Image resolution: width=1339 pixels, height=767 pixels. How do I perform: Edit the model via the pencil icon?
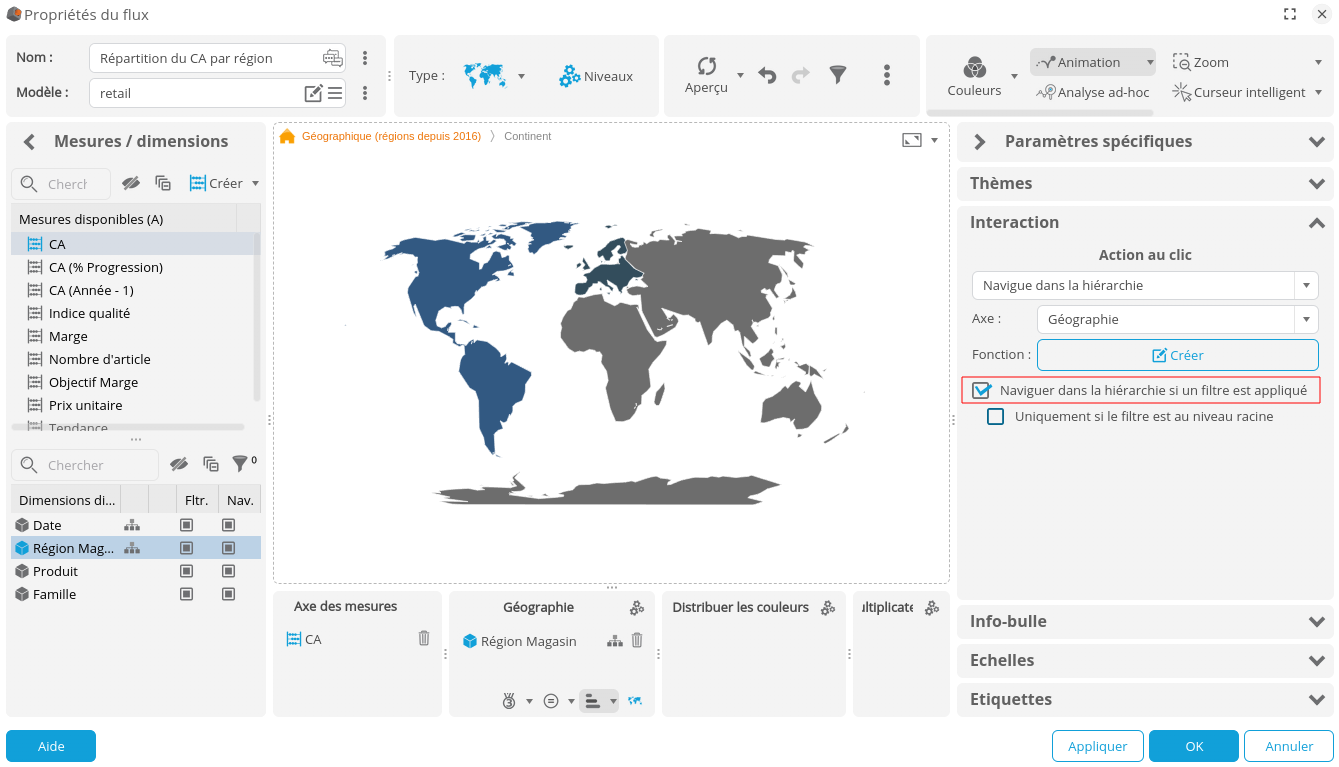coord(313,93)
